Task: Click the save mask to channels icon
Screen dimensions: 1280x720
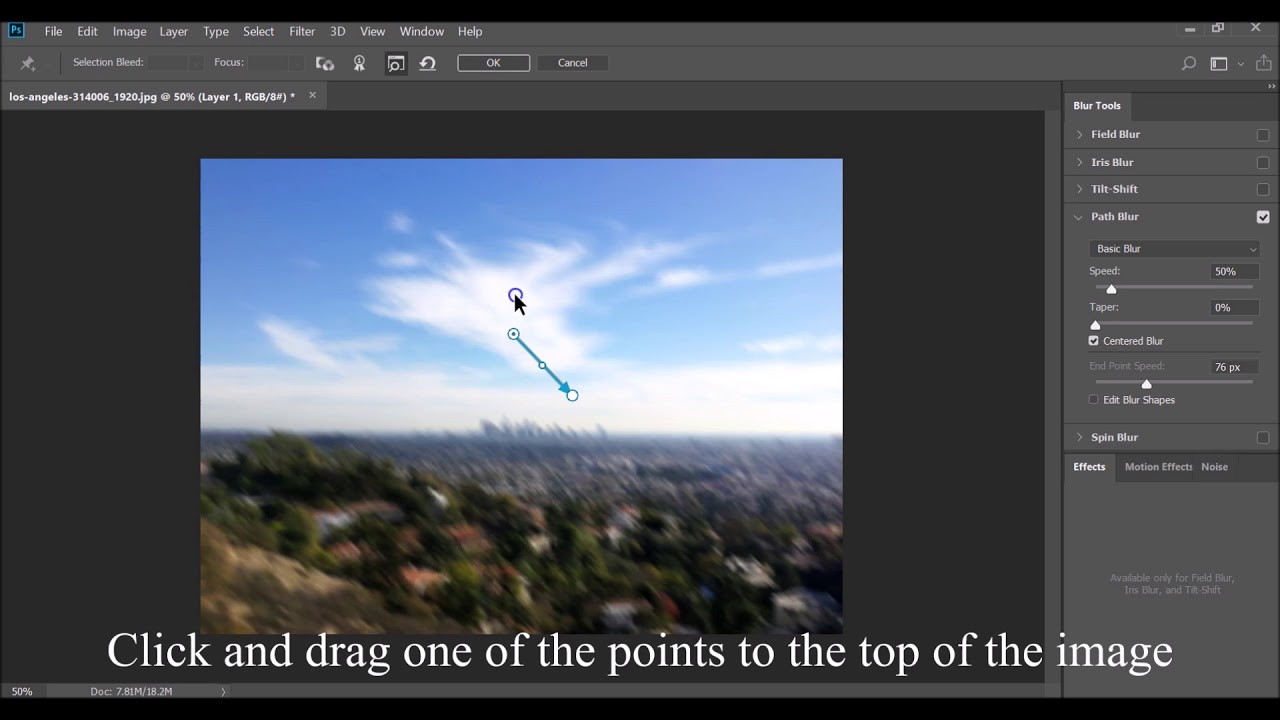Action: pyautogui.click(x=325, y=63)
